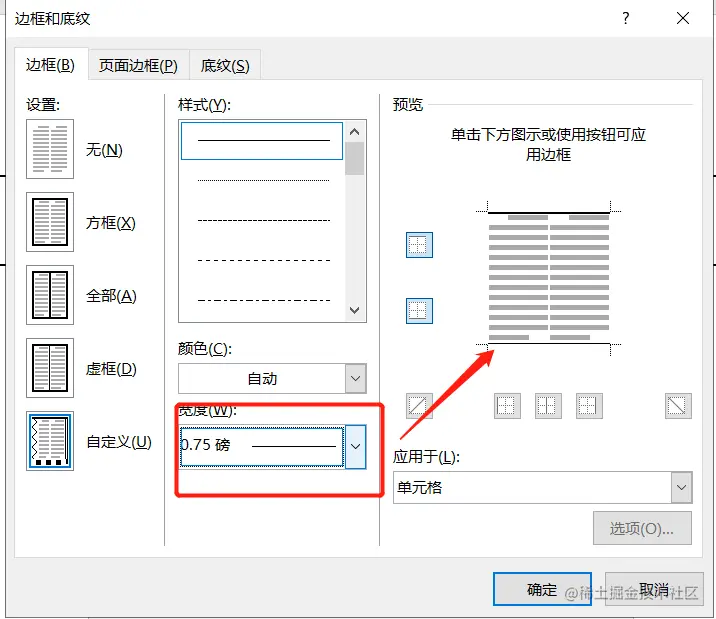The height and width of the screenshot is (619, 716).
Task: Toggle the top border button in preview
Action: [x=419, y=245]
